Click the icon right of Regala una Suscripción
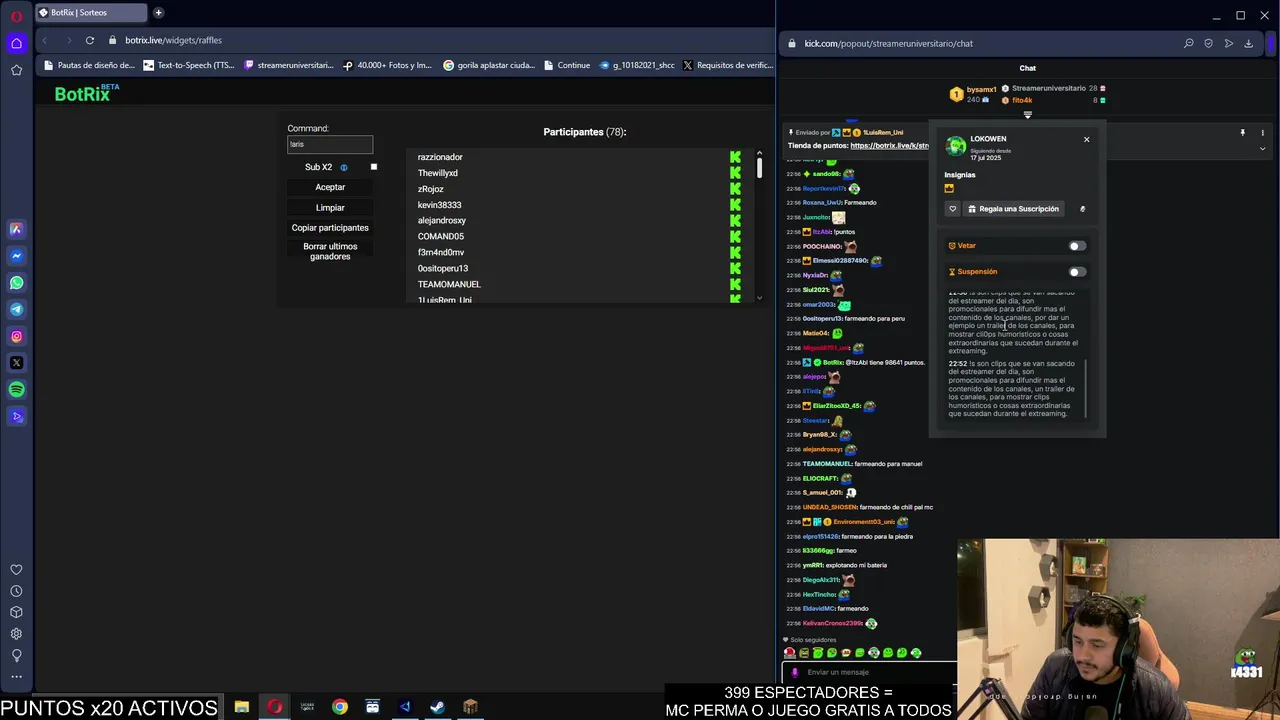The height and width of the screenshot is (720, 1280). point(1082,209)
